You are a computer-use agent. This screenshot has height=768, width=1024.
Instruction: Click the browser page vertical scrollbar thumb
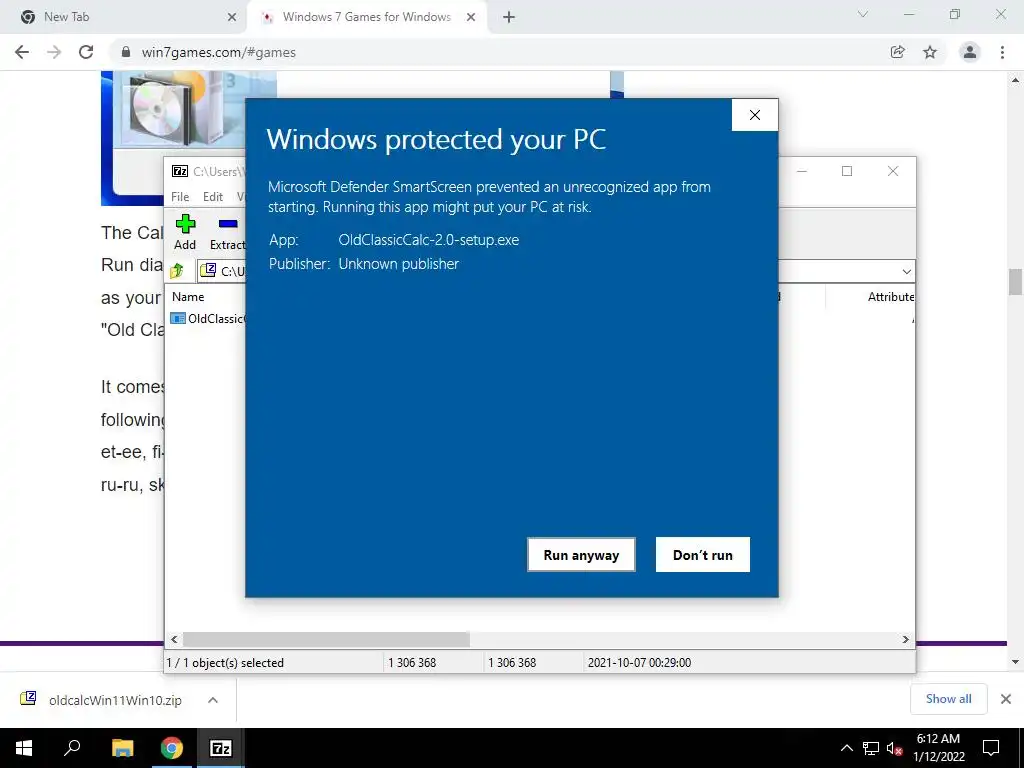click(x=1016, y=282)
